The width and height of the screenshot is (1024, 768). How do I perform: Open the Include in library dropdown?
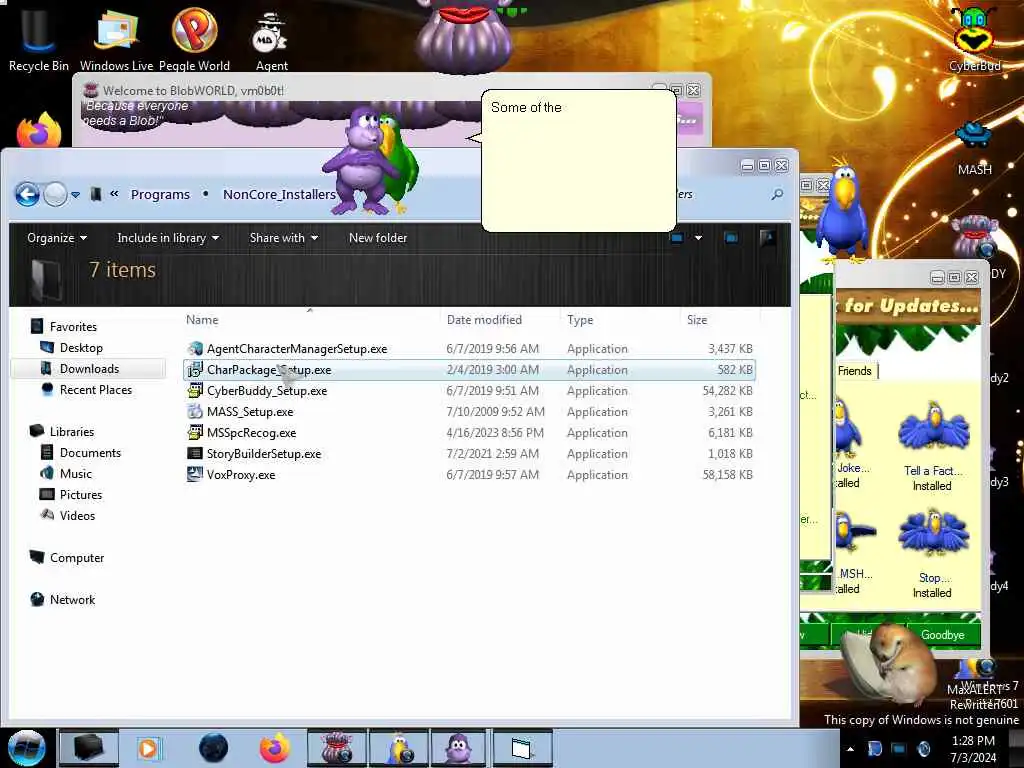point(168,238)
